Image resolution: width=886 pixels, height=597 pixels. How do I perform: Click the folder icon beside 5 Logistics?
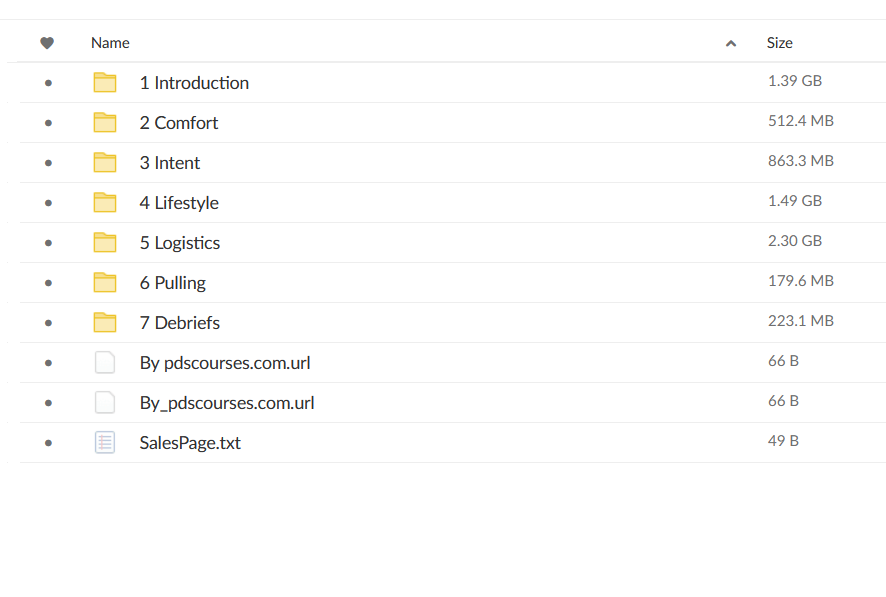pyautogui.click(x=105, y=243)
